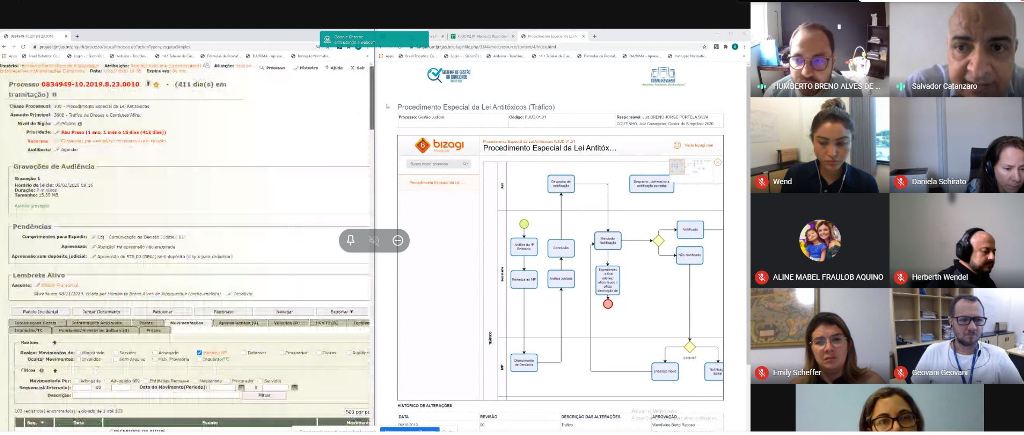Viewport: 1024px width, 435px height.
Task: Switch to the Movimentações tab
Action: [x=187, y=323]
